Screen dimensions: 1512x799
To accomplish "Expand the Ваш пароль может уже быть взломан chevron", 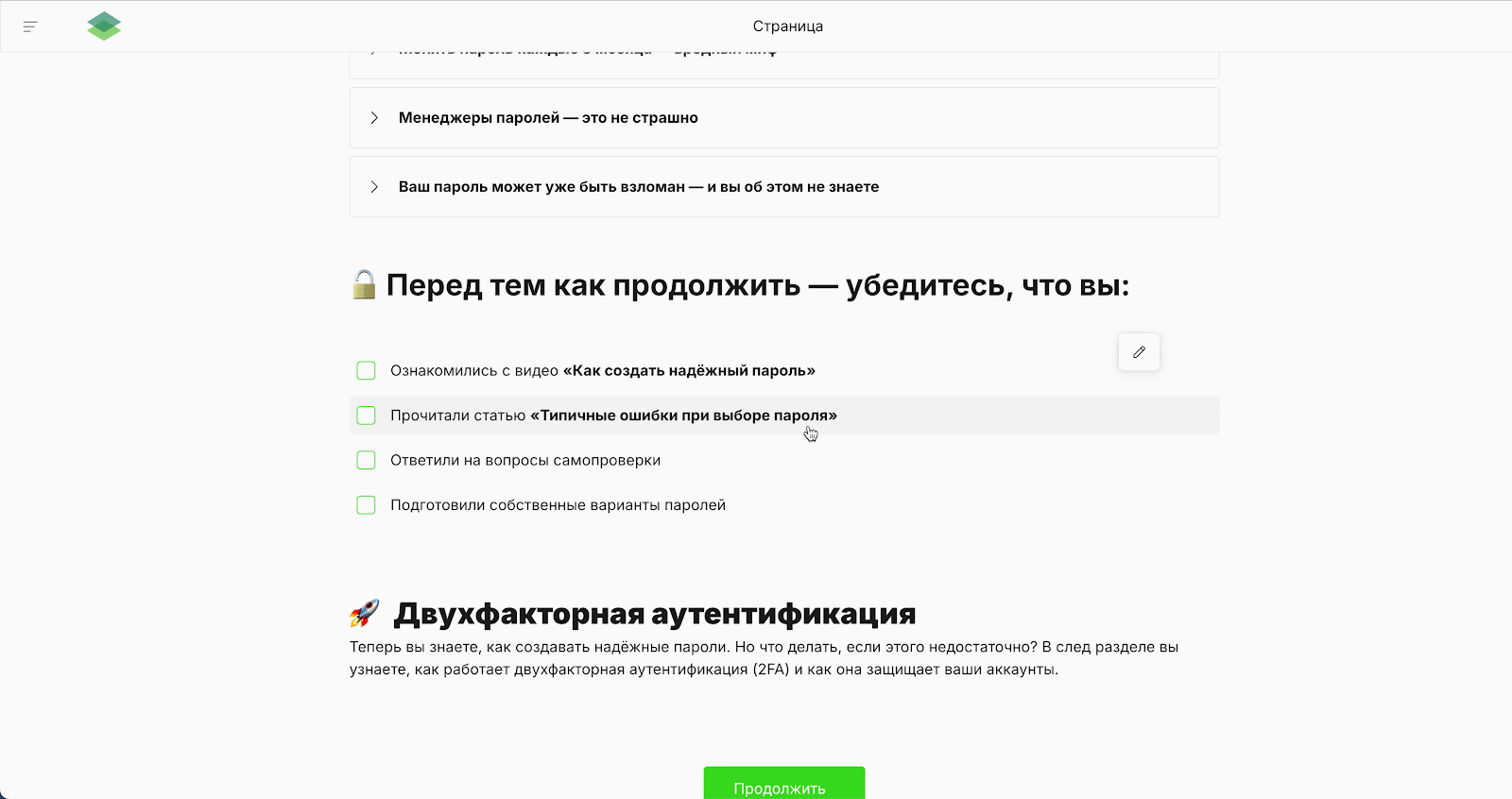I will pos(374,187).
